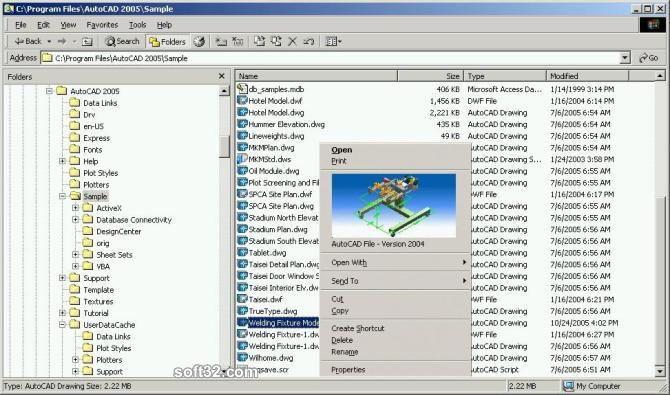670x395 pixels.
Task: Toggle the Folders pane button
Action: pos(168,41)
